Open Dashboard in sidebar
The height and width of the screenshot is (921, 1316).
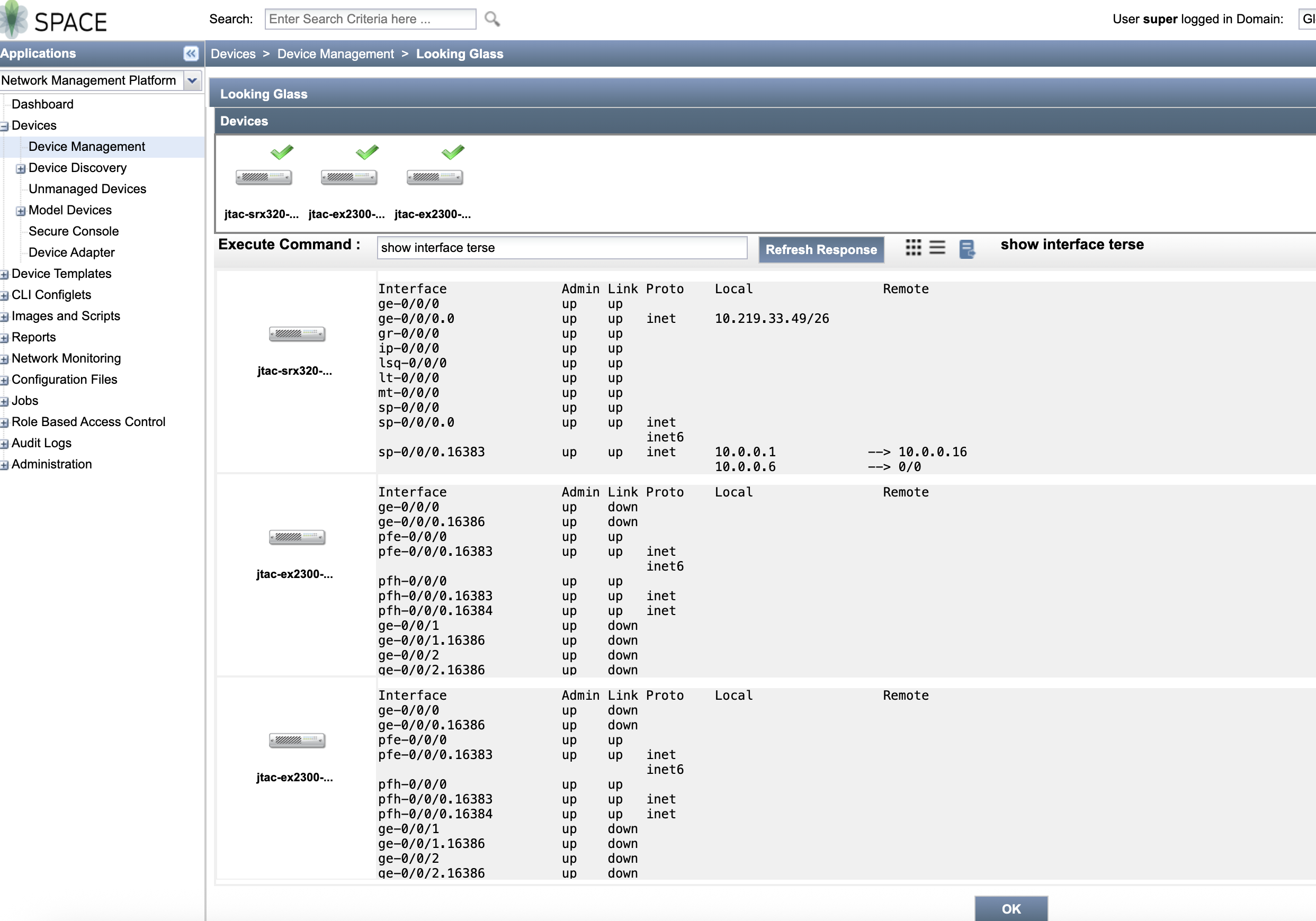(42, 104)
